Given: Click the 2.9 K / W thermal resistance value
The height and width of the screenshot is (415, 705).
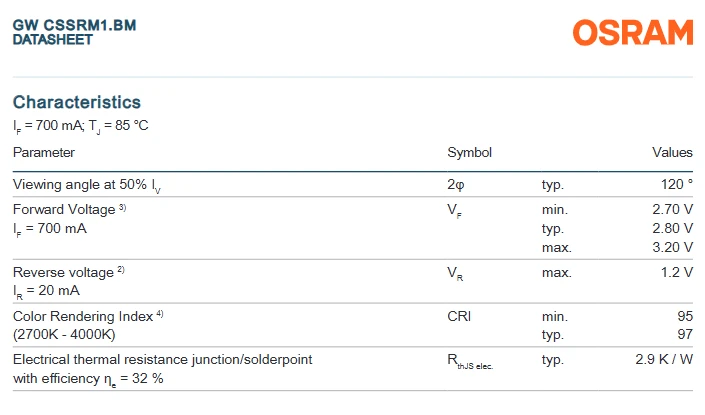Looking at the screenshot, I should pyautogui.click(x=664, y=360).
